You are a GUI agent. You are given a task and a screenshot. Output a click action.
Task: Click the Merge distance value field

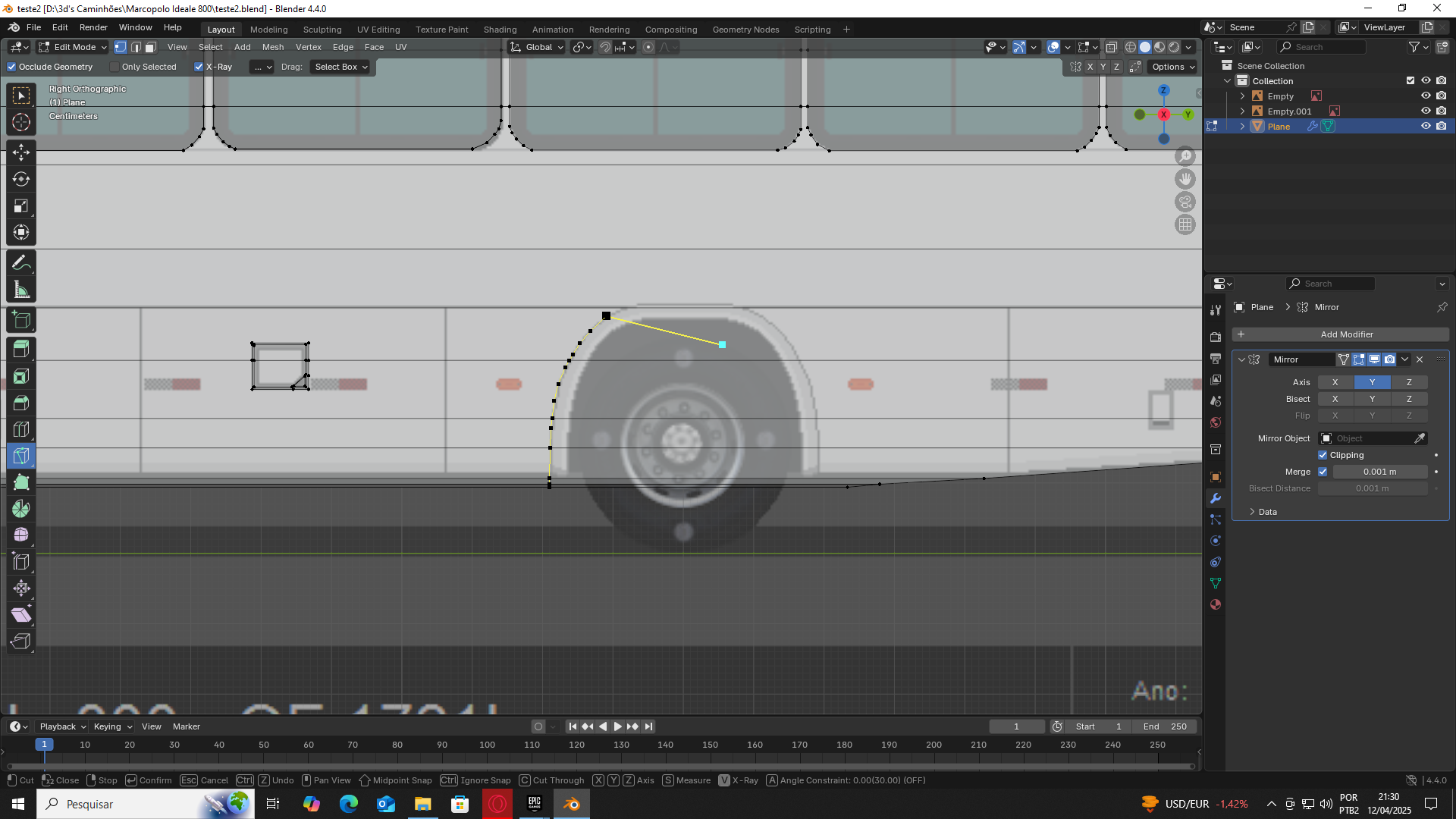coord(1379,472)
